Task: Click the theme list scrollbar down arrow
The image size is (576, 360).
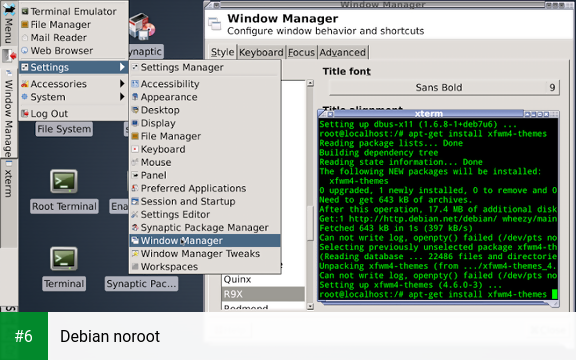Action: pyautogui.click(x=310, y=306)
